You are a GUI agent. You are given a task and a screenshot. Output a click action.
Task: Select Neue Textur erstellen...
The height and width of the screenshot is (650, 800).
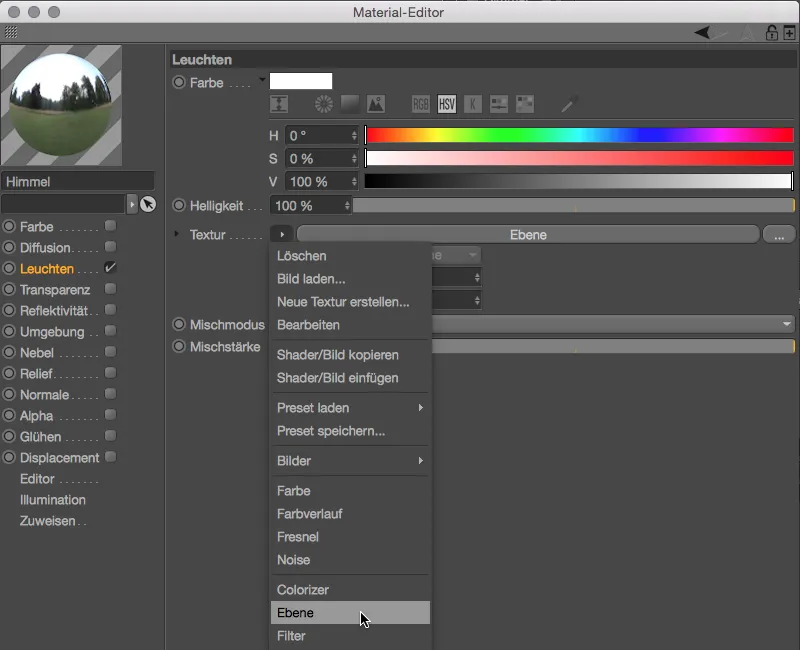(351, 302)
